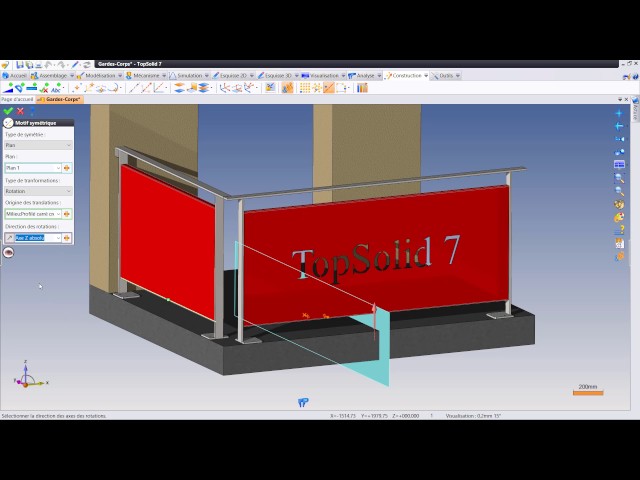Expand the Outils tab dropdown arrow
Image resolution: width=640 pixels, height=480 pixels.
(x=458, y=76)
